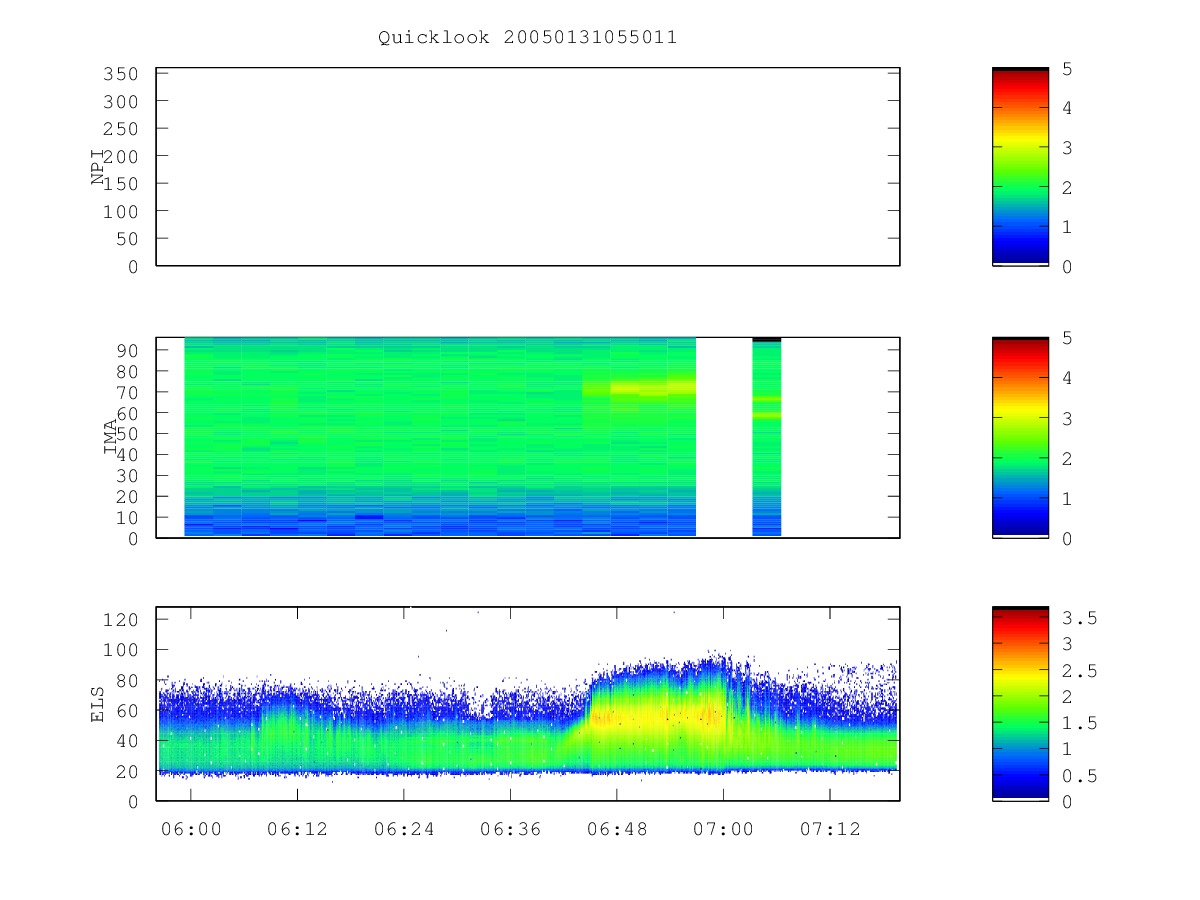Screen dimensions: 1200x900
Task: Click the IMA panel color bar
Action: pos(1020,437)
